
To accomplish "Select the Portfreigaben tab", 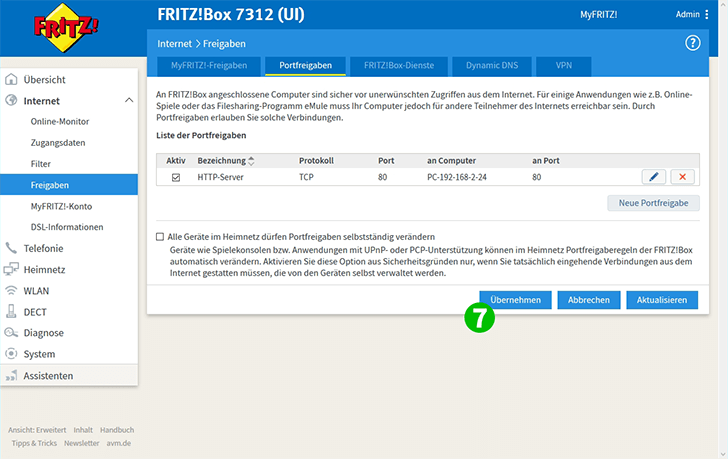I will [x=306, y=65].
